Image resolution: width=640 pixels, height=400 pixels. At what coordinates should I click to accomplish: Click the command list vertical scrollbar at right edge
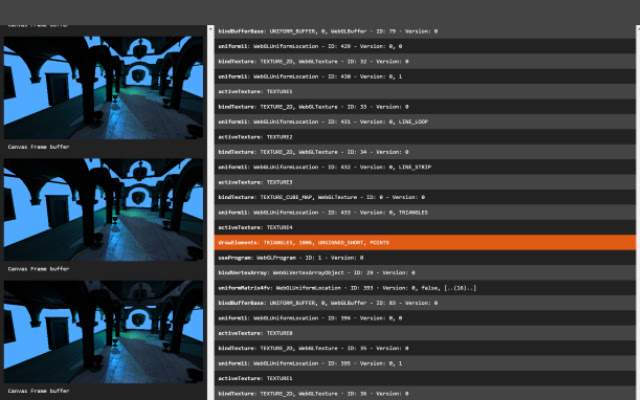(638, 212)
